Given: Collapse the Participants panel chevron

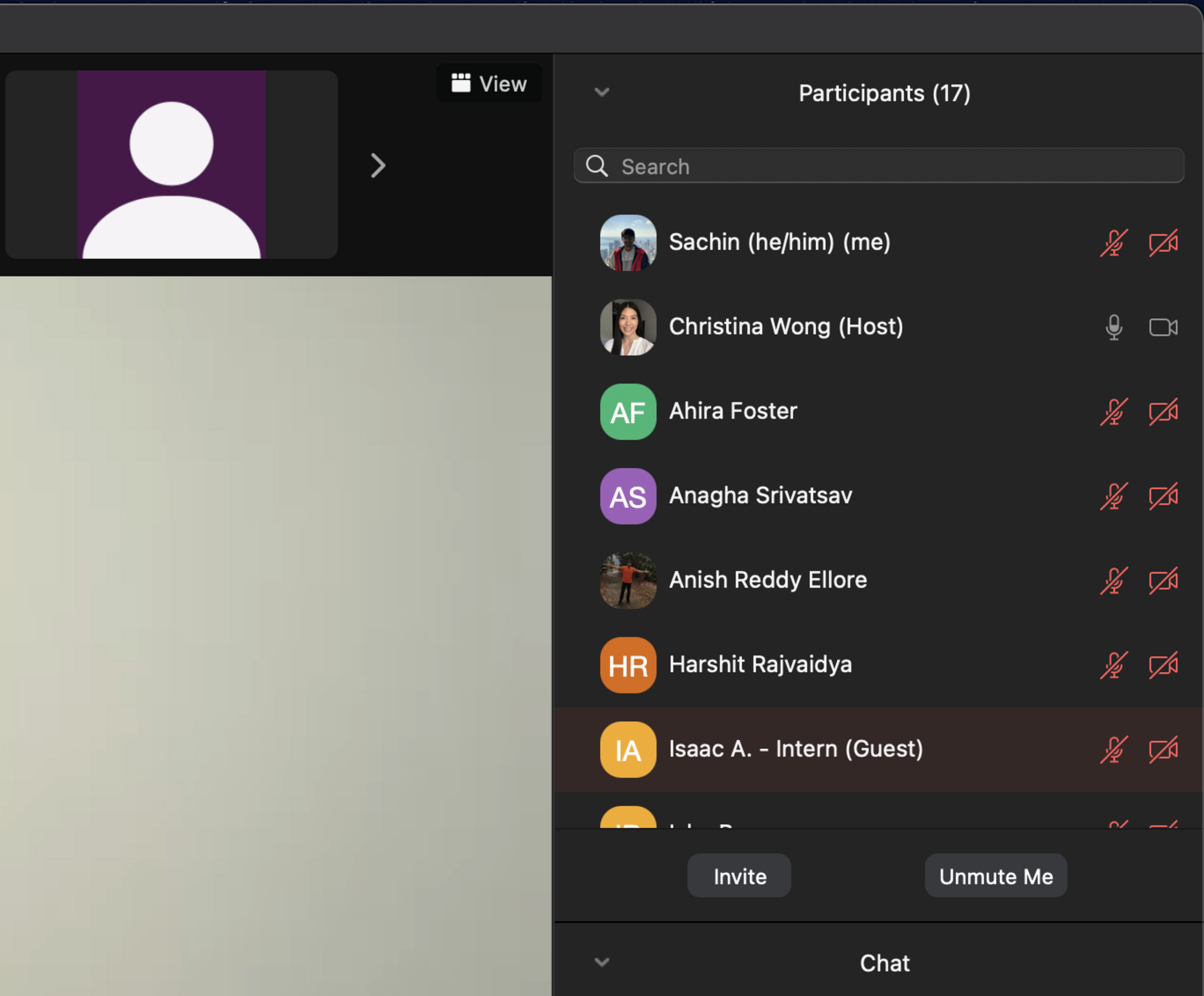Looking at the screenshot, I should tap(601, 92).
